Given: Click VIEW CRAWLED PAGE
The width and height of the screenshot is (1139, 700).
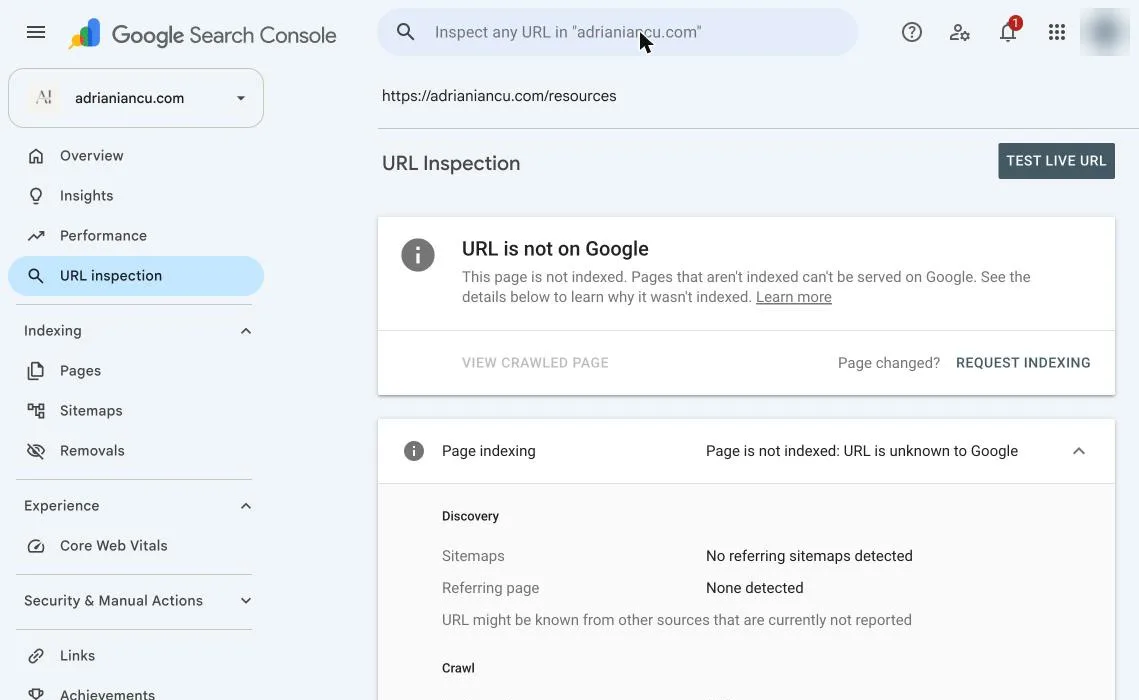Looking at the screenshot, I should click(x=535, y=363).
